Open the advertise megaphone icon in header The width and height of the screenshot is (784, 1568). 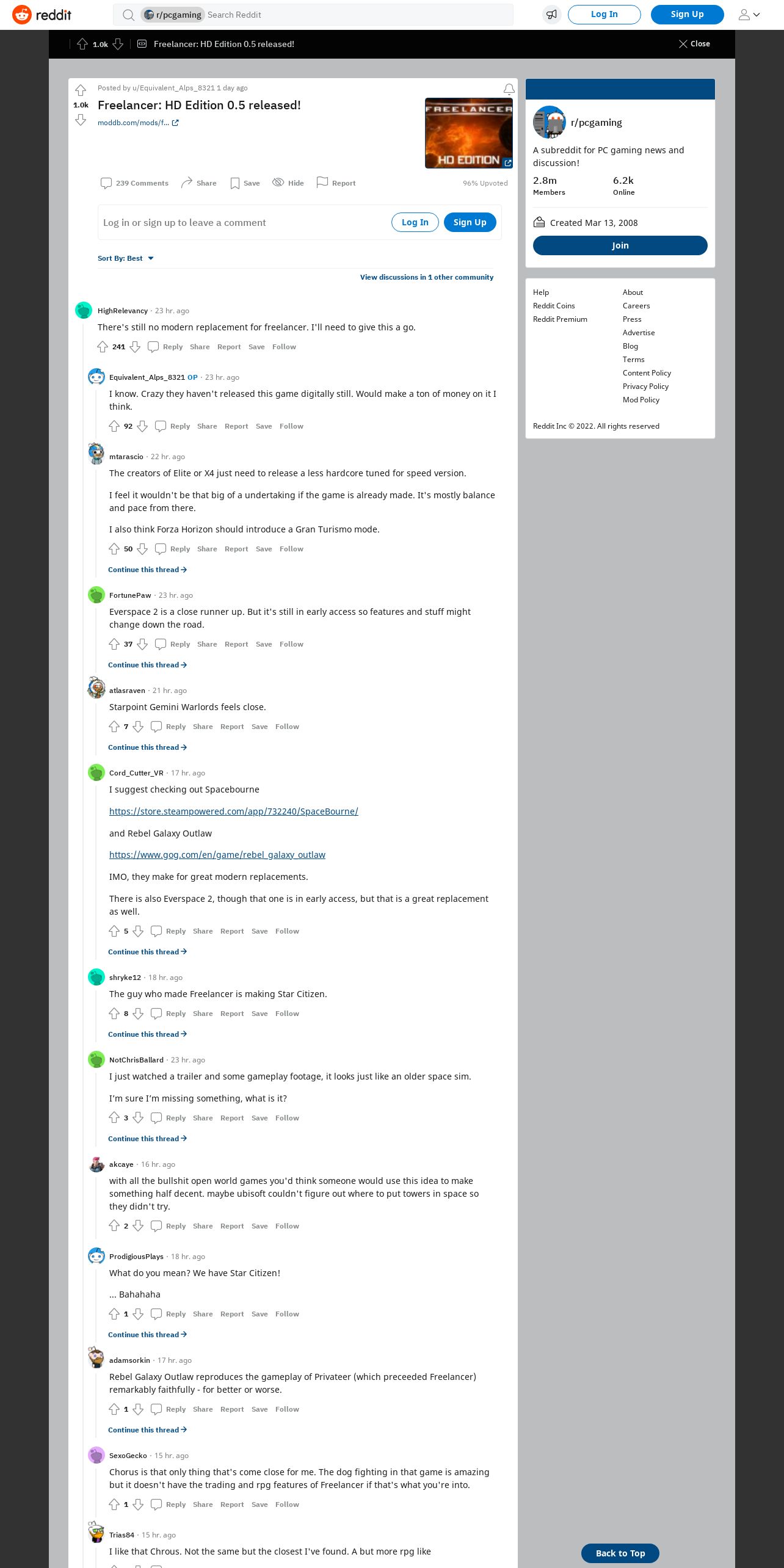tap(552, 15)
